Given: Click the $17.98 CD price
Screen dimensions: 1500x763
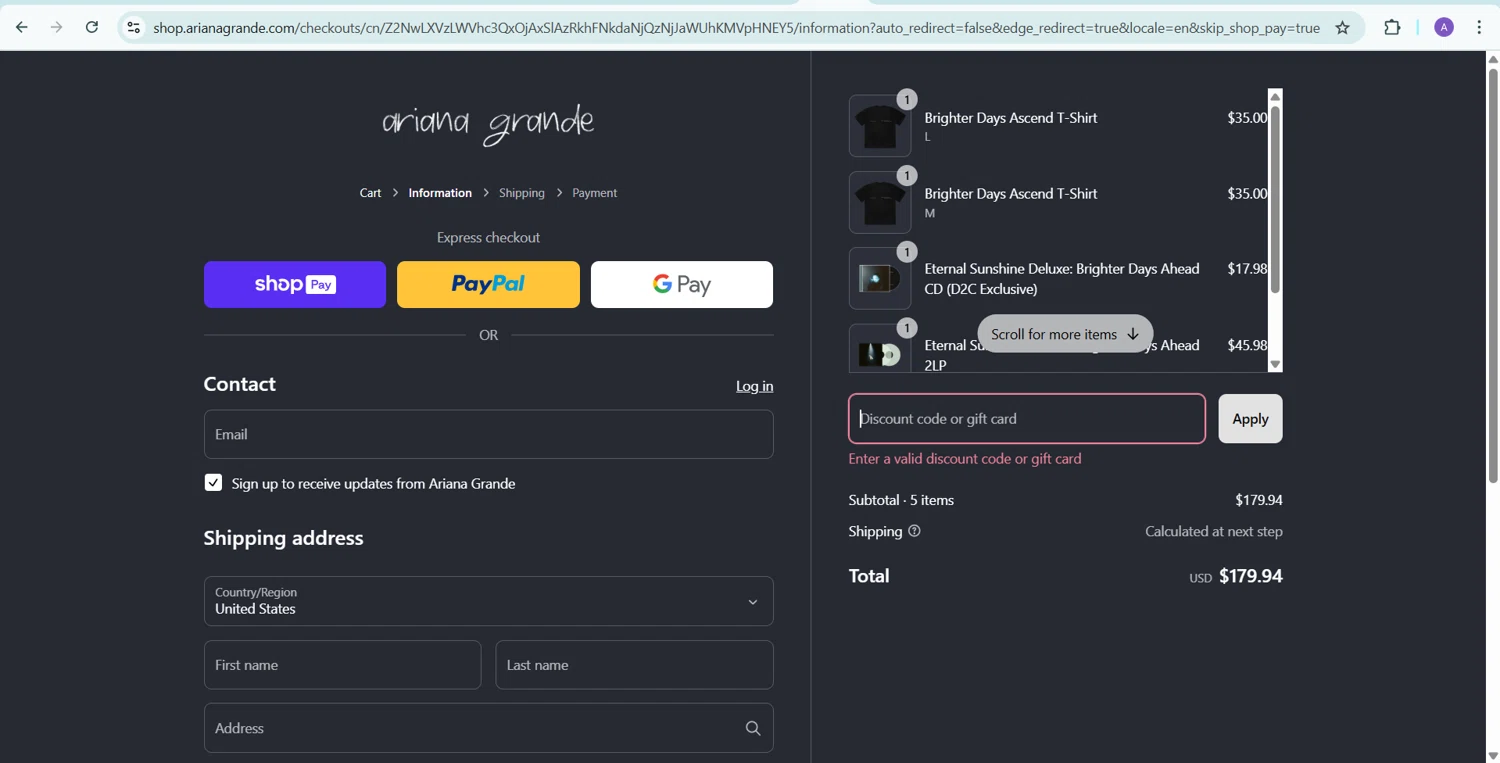Looking at the screenshot, I should point(1247,269).
